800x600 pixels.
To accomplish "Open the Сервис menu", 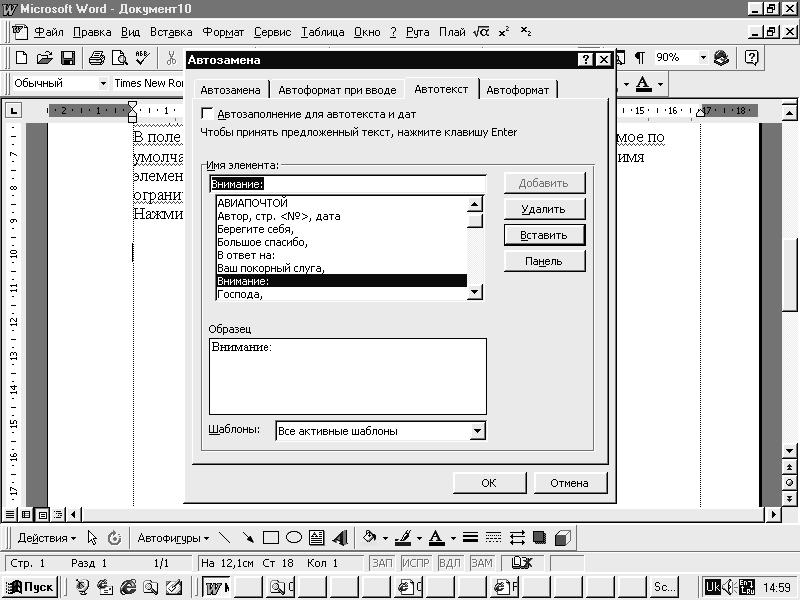I will click(272, 32).
